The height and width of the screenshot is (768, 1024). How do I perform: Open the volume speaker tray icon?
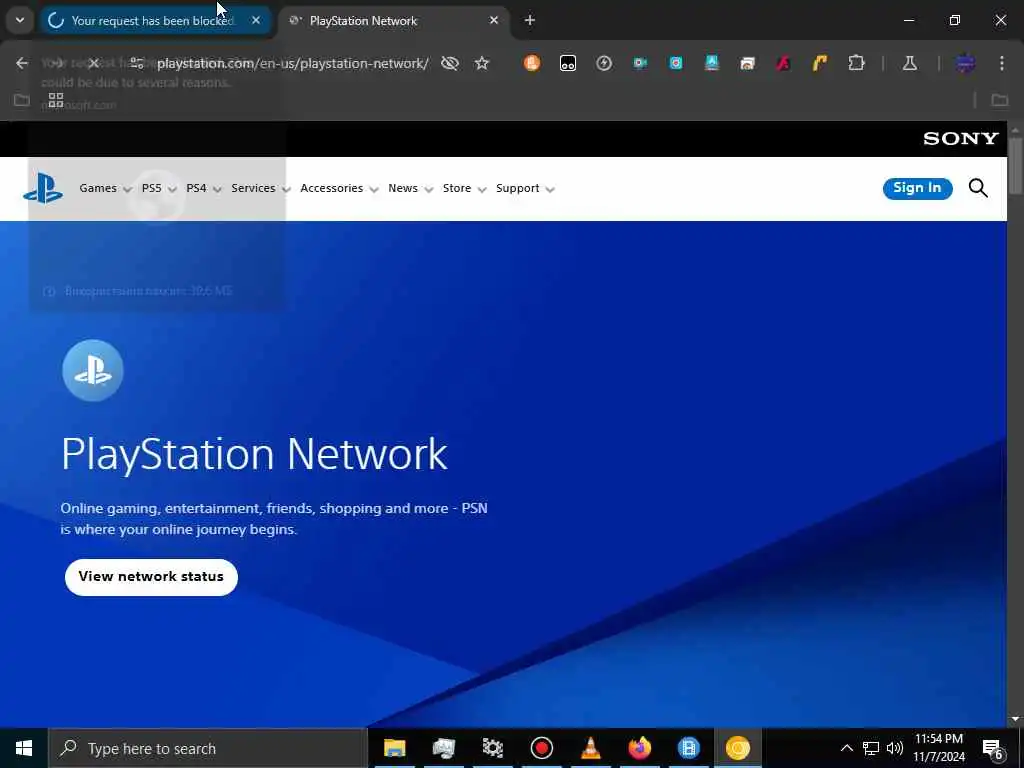coord(895,748)
